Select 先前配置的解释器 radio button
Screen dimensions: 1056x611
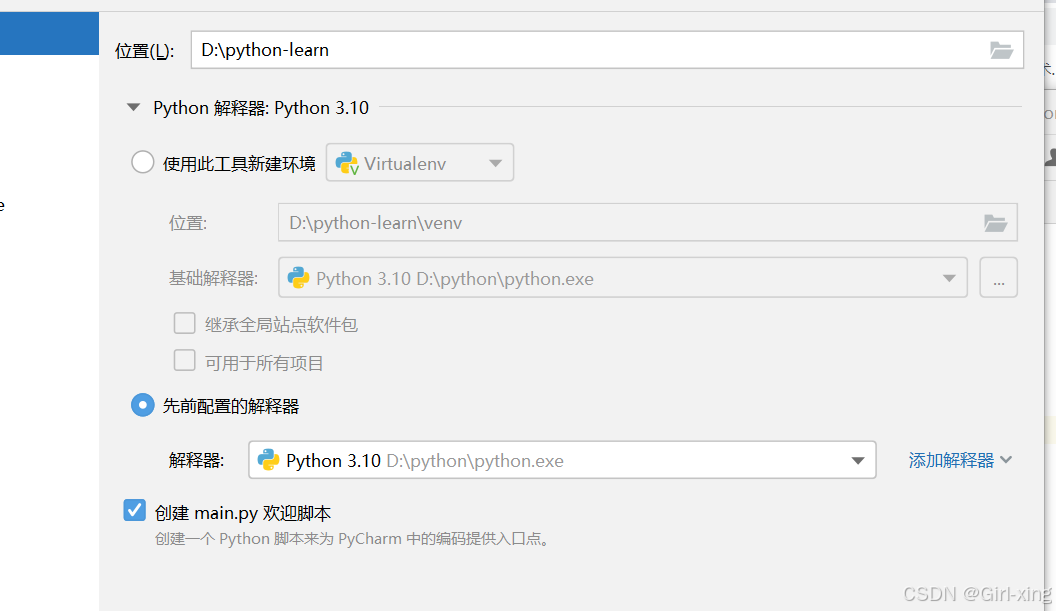point(142,405)
